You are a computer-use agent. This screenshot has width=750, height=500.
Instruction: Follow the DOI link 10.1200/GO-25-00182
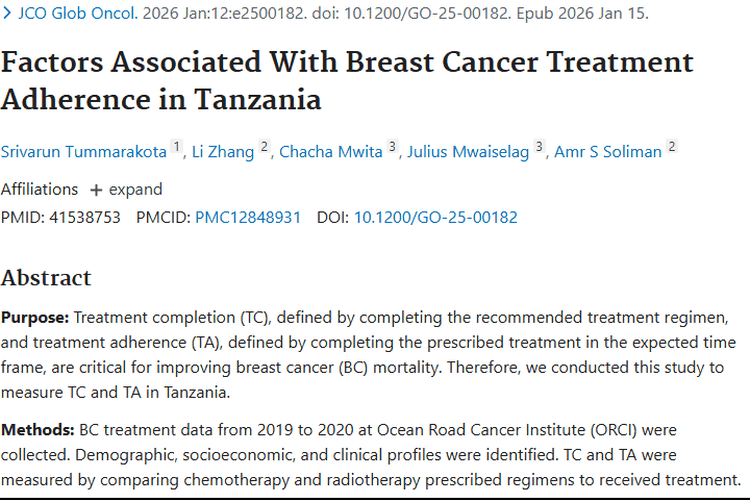[435, 217]
